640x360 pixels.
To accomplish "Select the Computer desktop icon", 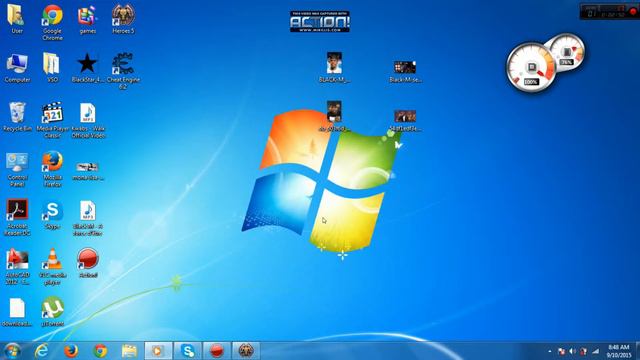I will [17, 68].
